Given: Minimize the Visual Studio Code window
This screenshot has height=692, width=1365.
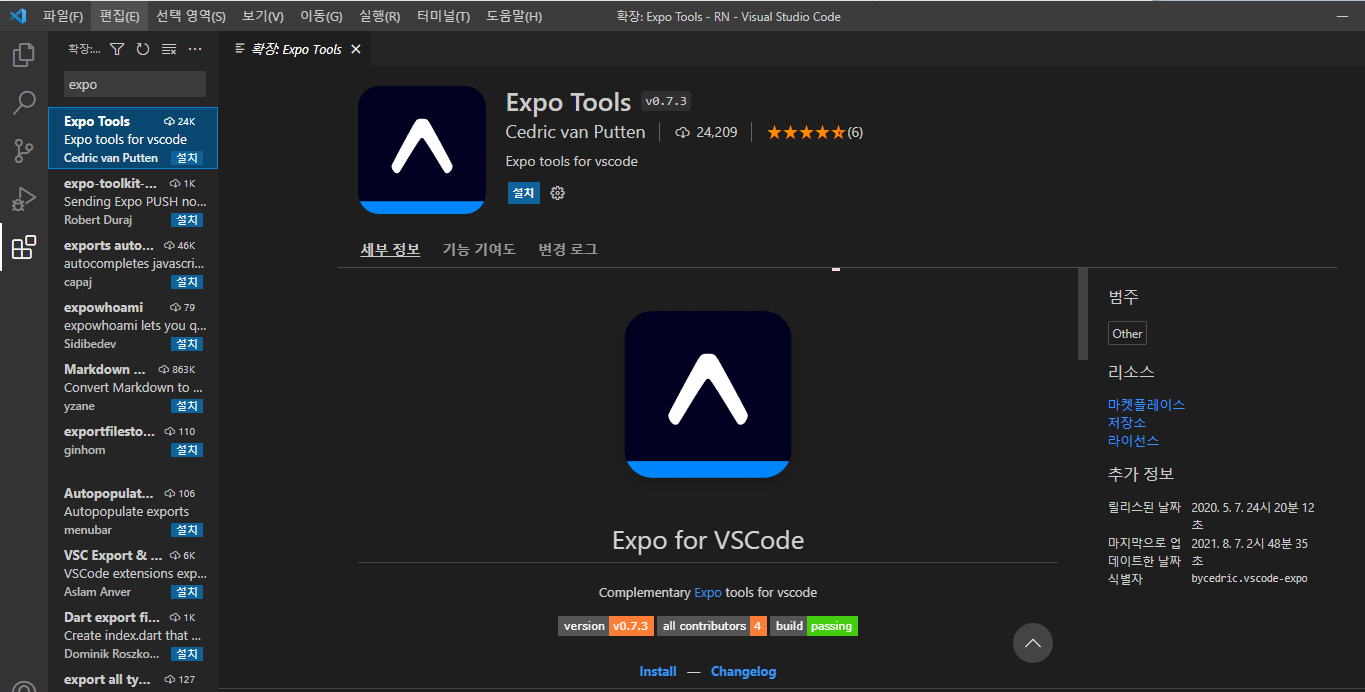Looking at the screenshot, I should click(1344, 16).
